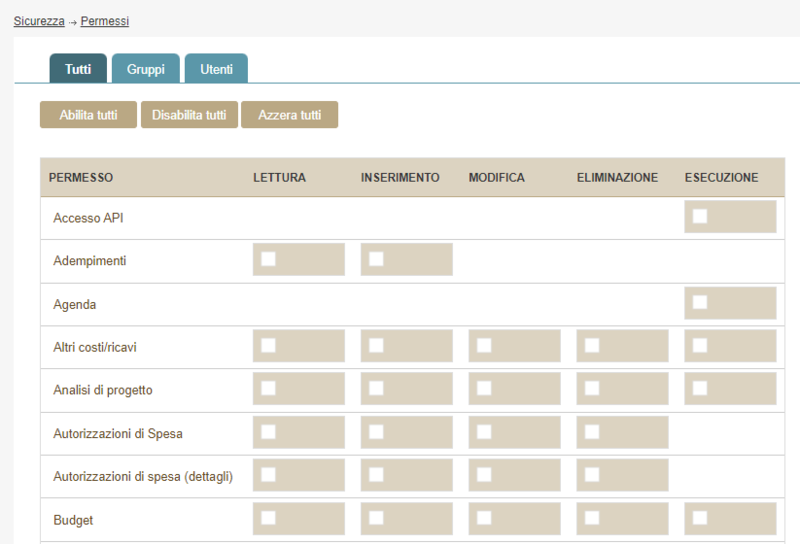800x544 pixels.
Task: Enable Eliminazione for Analisi di progetto
Action: (x=592, y=388)
